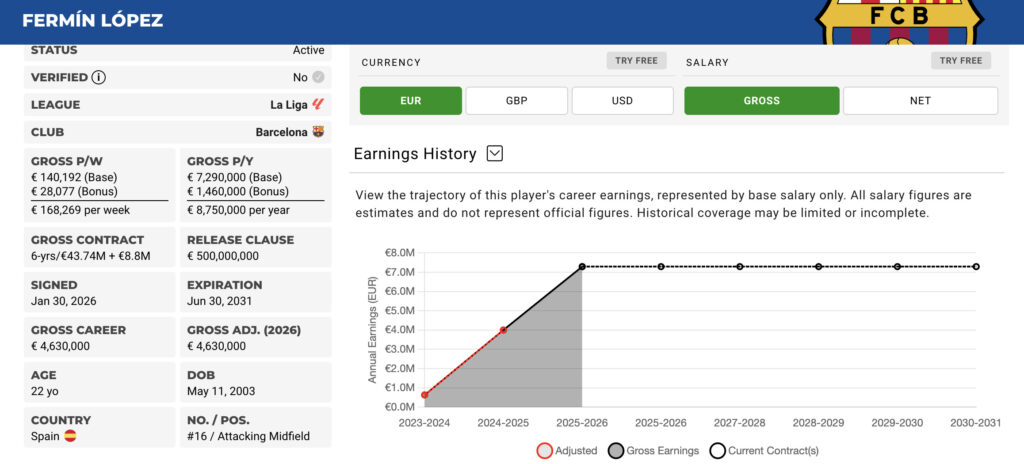Image resolution: width=1024 pixels, height=464 pixels.
Task: Toggle the Gross Earnings legend entry
Action: [654, 451]
